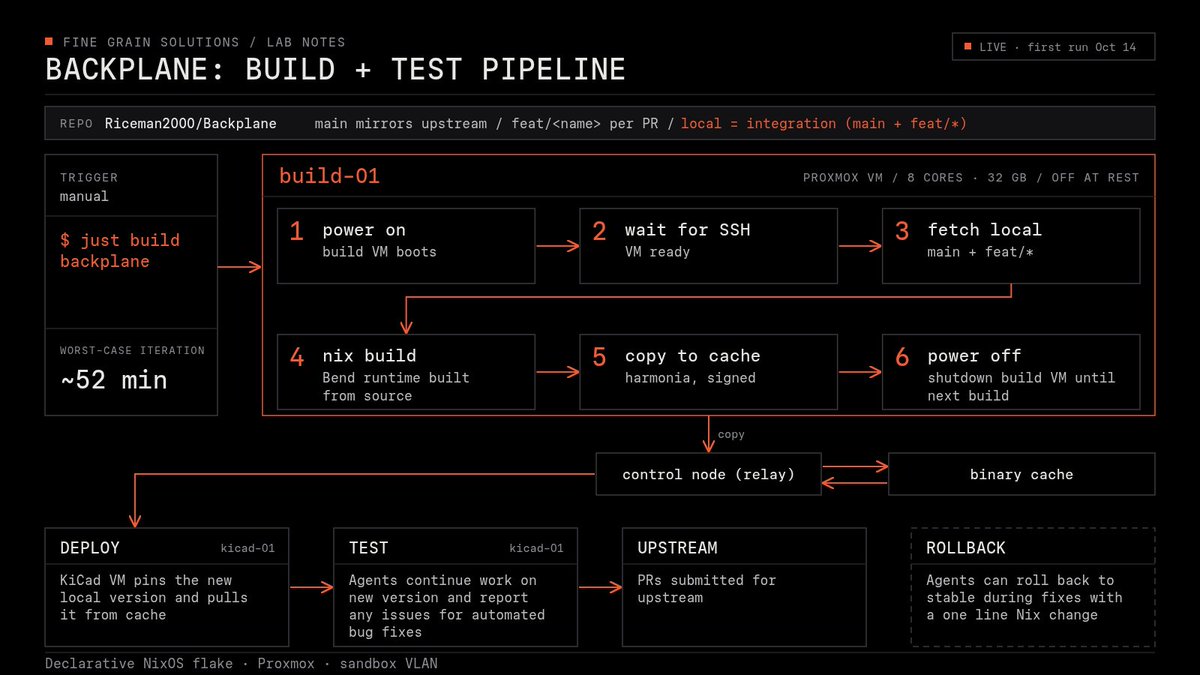1200x675 pixels.
Task: Click the 'LIVE · first run Oct 14' badge
Action: pyautogui.click(x=1054, y=47)
